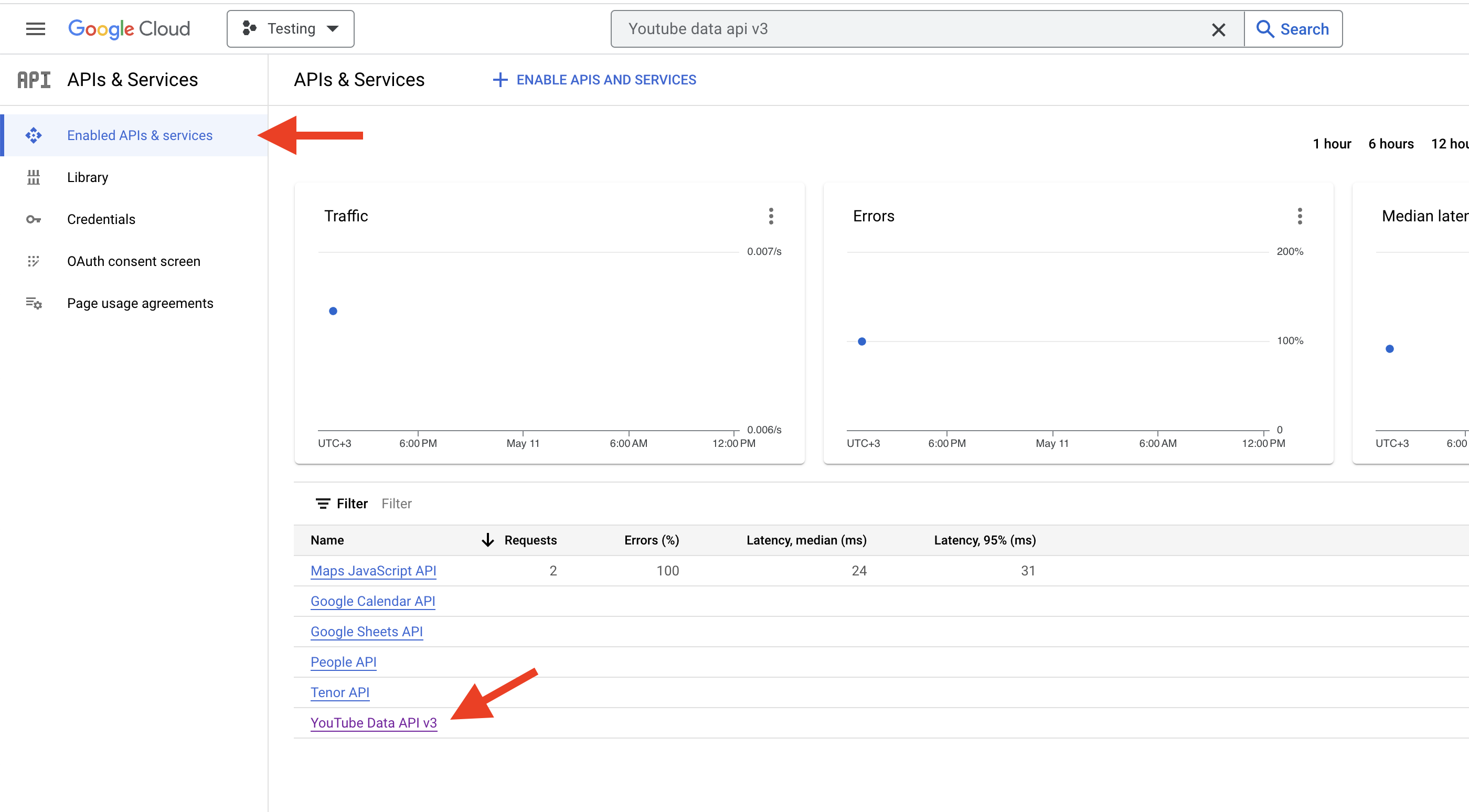Viewport: 1469px width, 812px height.
Task: Click the Enabled APIs diamond icon
Action: [34, 135]
